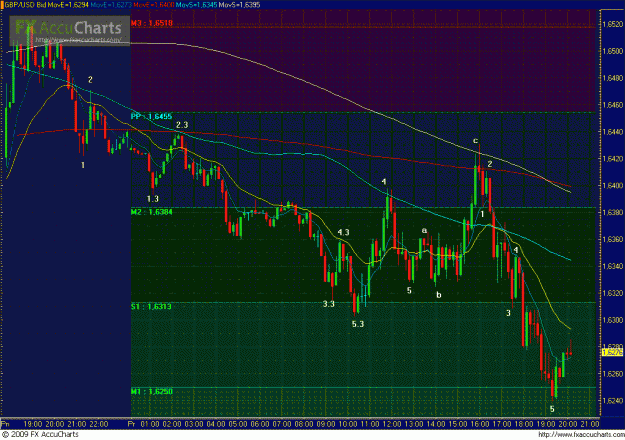Select the 1.6400 price axis label
The image size is (625, 440).
coord(612,186)
